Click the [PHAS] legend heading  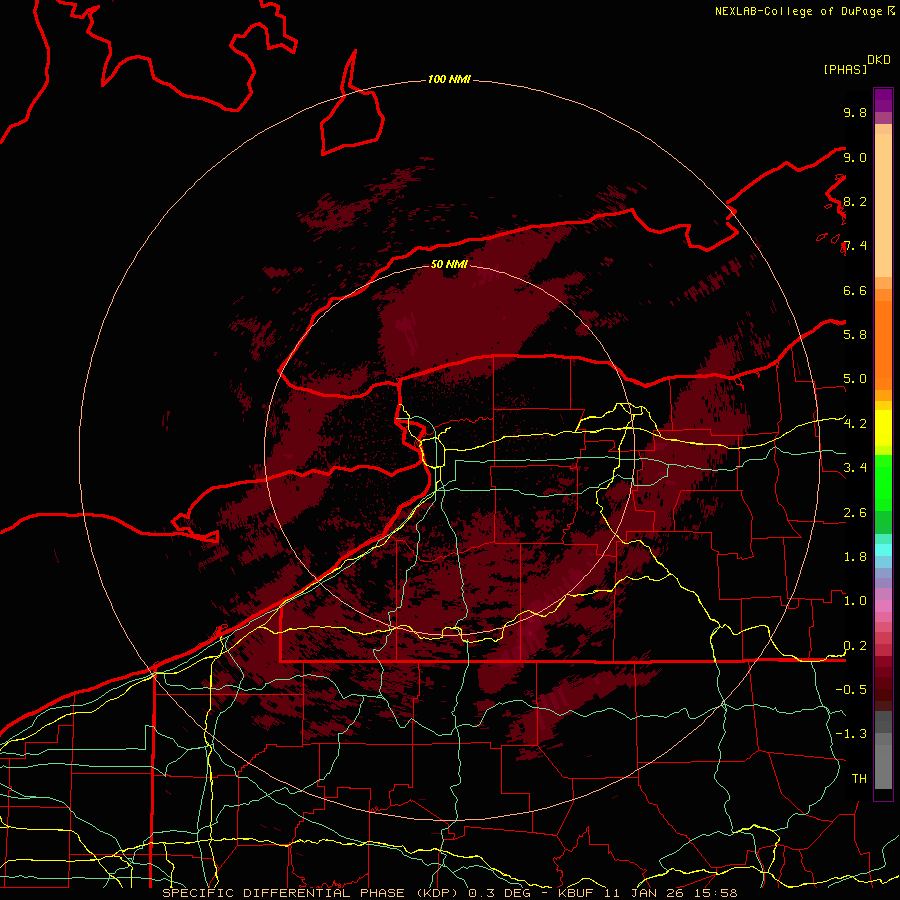pos(845,69)
